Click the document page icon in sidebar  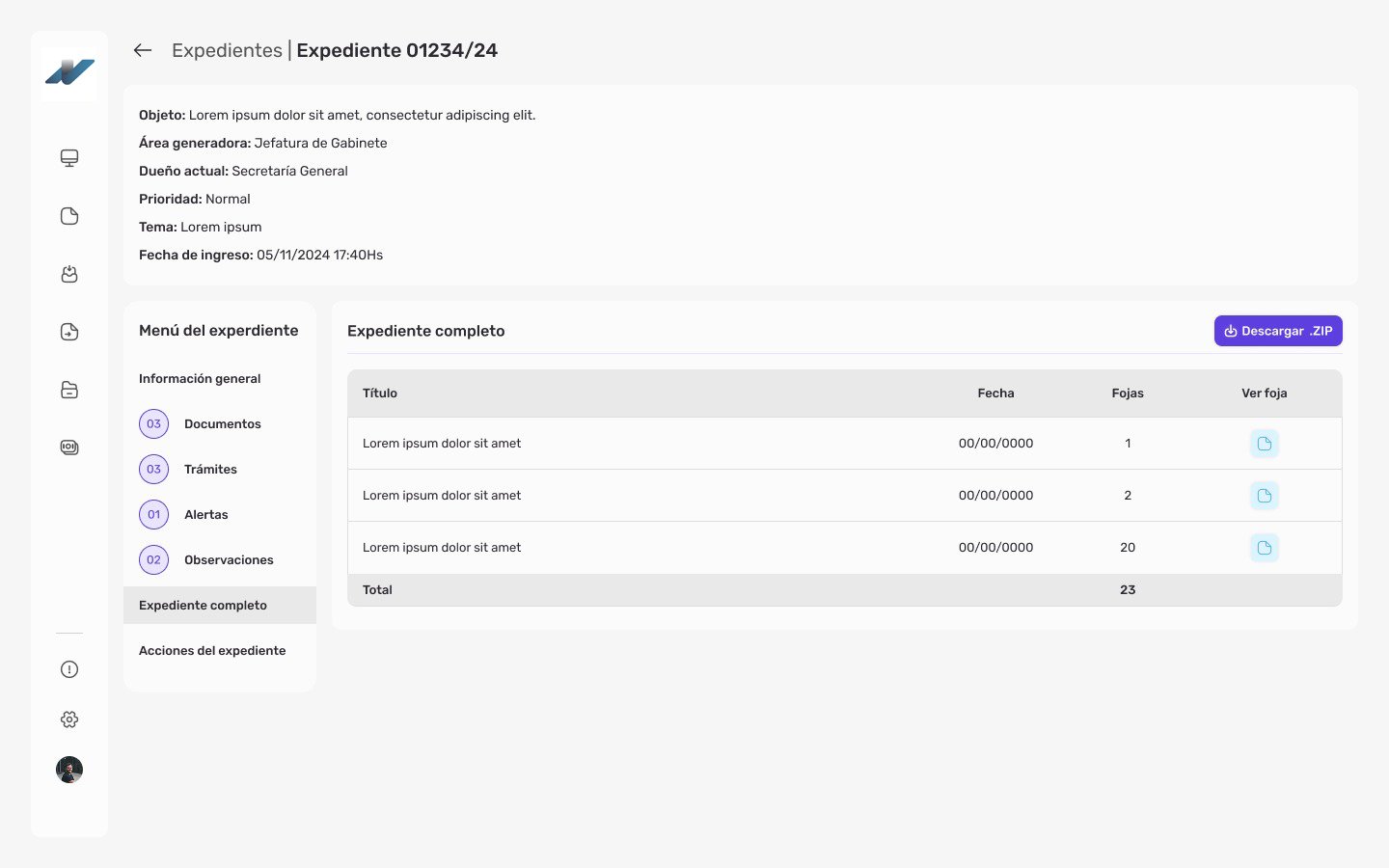point(69,216)
